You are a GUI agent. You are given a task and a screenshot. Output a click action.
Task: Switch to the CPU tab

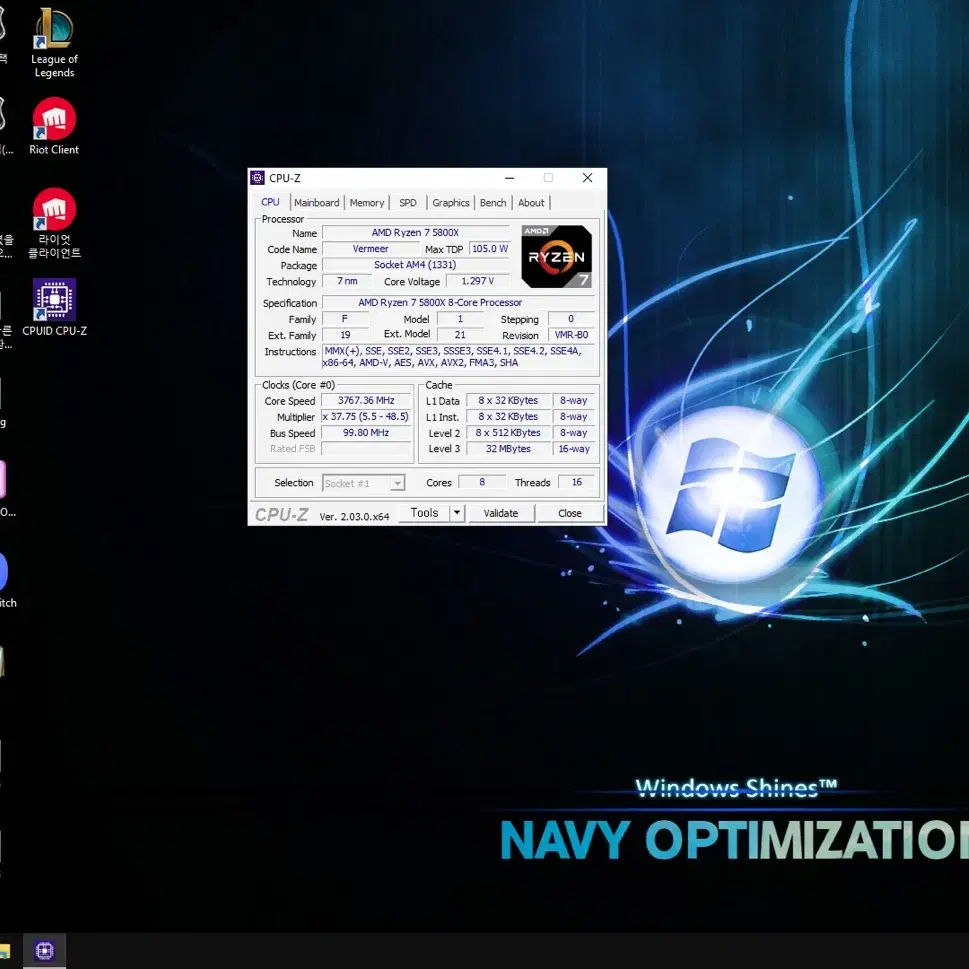[x=270, y=202]
